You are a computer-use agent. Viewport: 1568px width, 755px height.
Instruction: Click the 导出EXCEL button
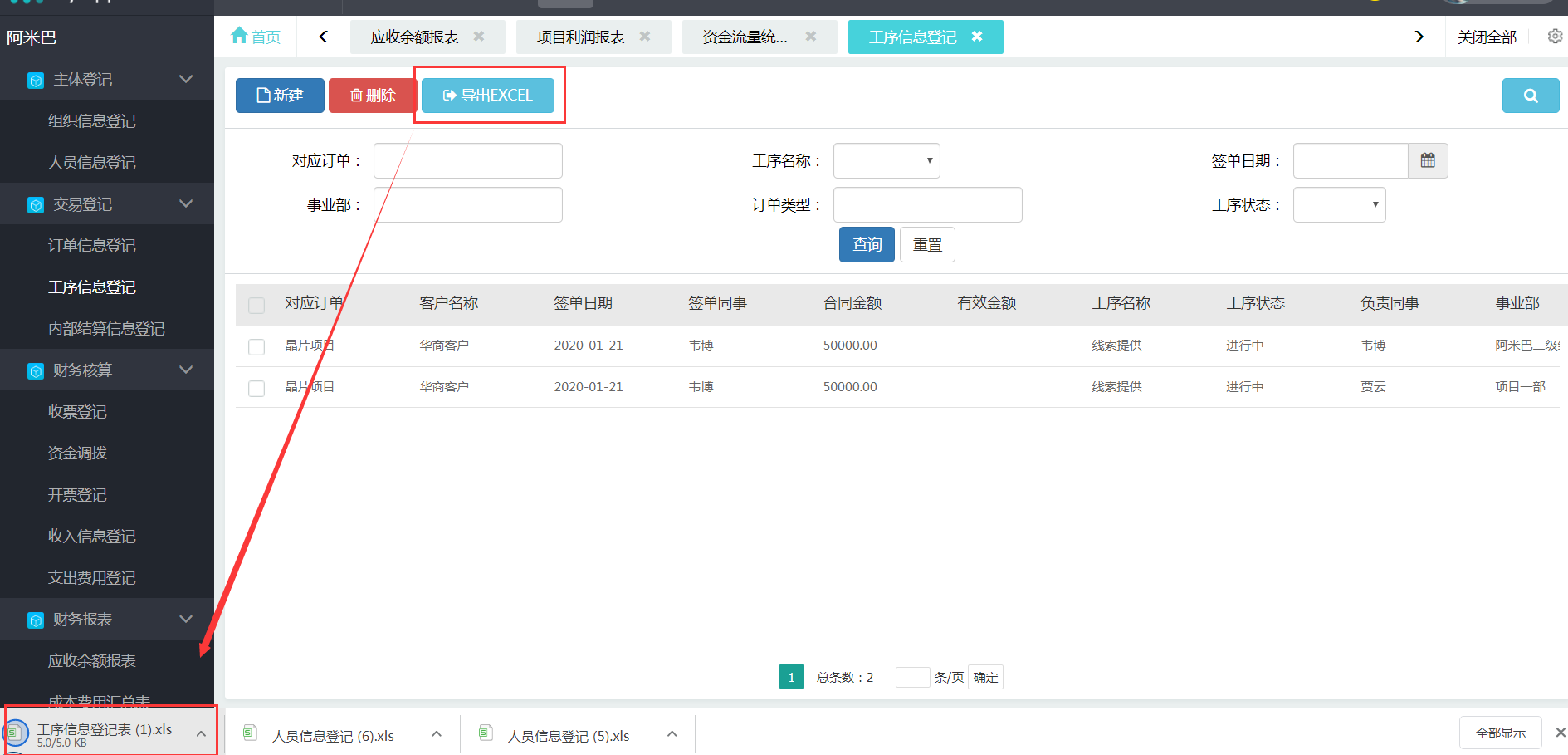click(488, 96)
